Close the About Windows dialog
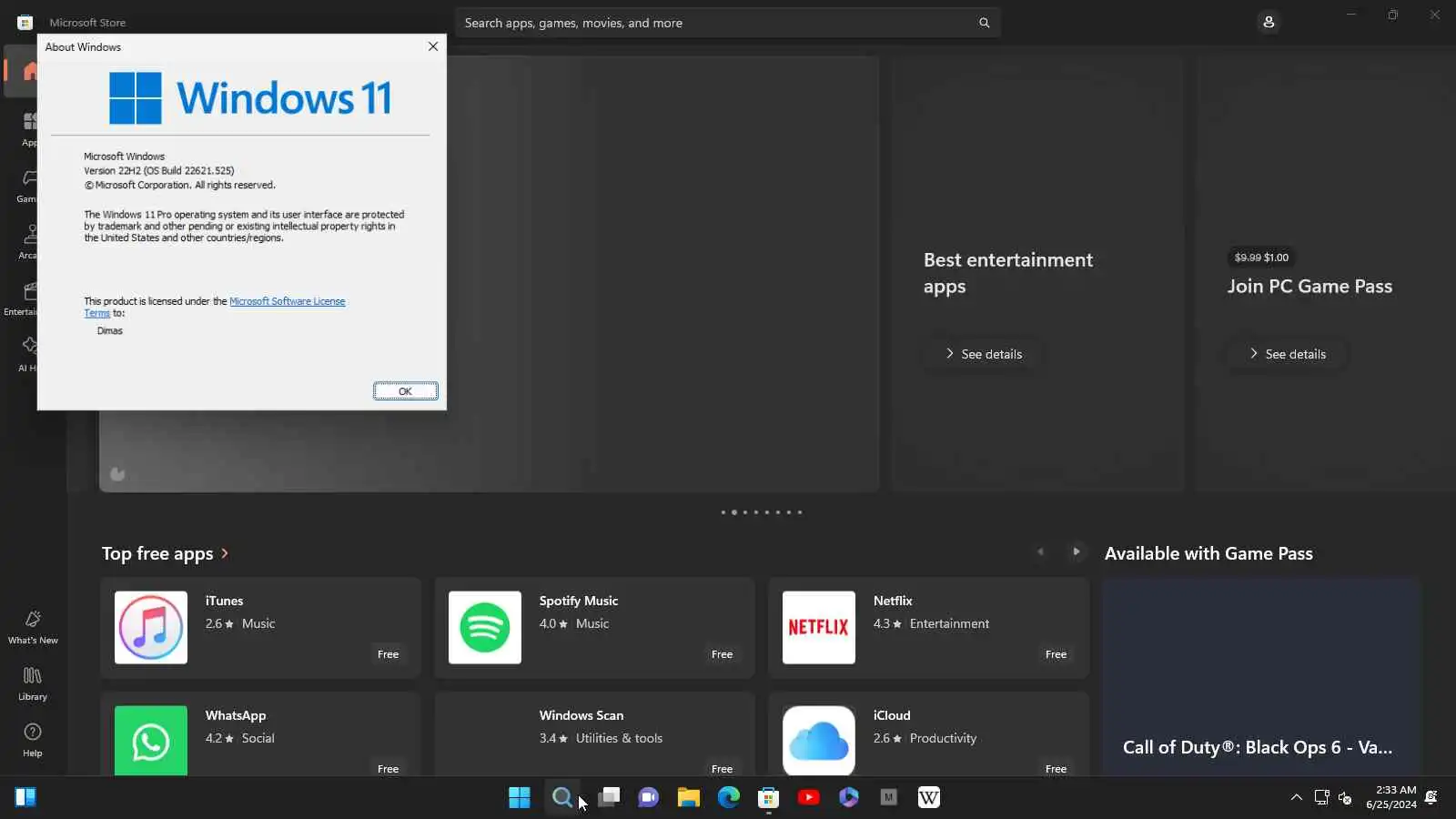 (x=433, y=46)
